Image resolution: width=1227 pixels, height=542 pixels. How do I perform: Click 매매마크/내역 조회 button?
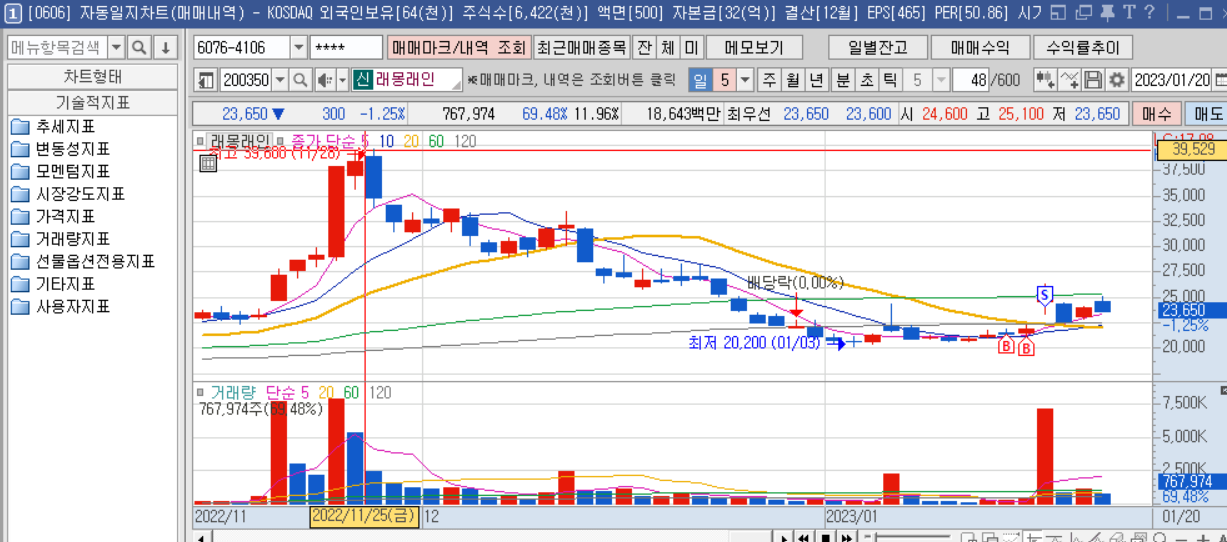coord(459,48)
